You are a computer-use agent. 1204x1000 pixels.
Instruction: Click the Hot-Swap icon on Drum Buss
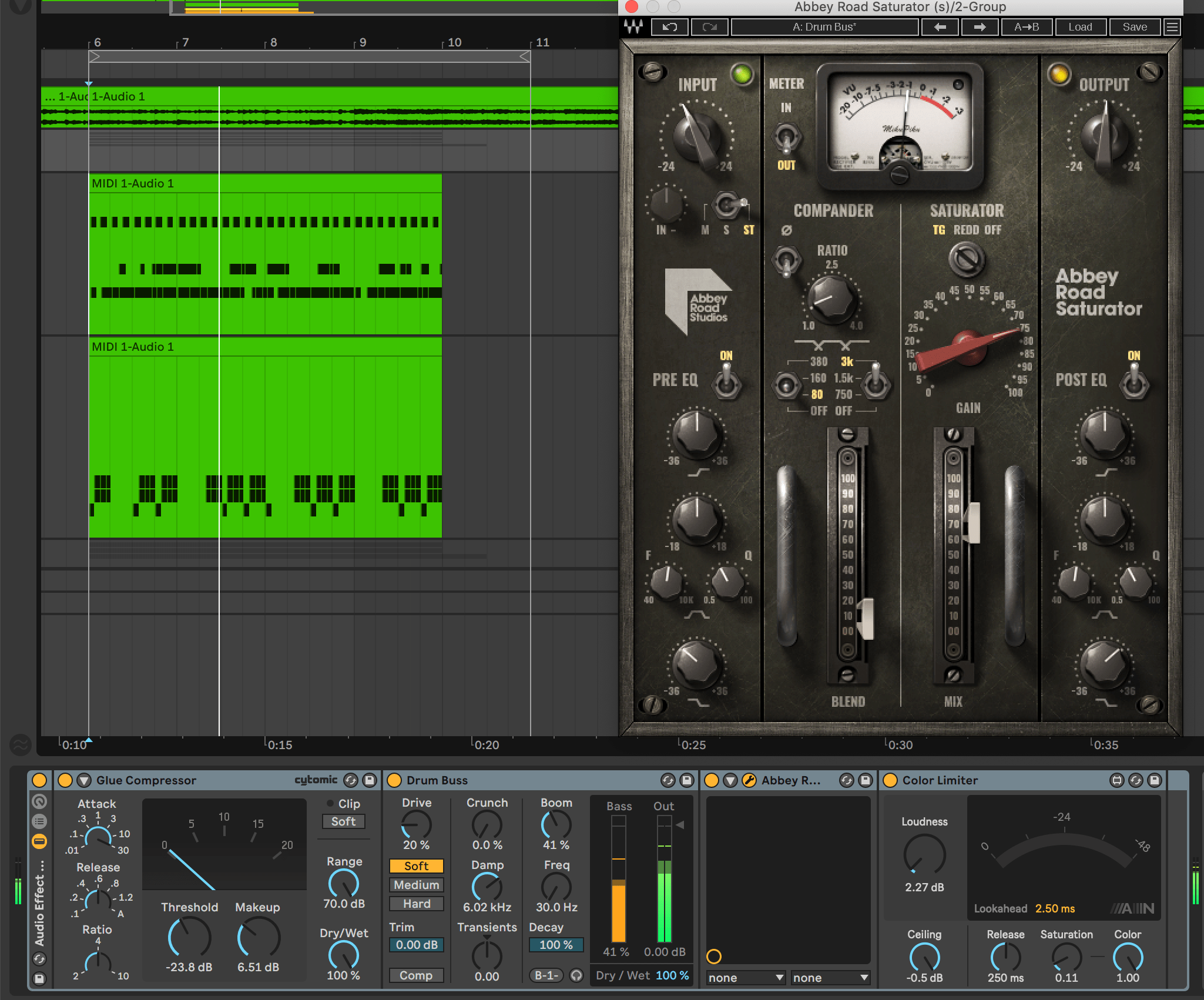pyautogui.click(x=668, y=780)
